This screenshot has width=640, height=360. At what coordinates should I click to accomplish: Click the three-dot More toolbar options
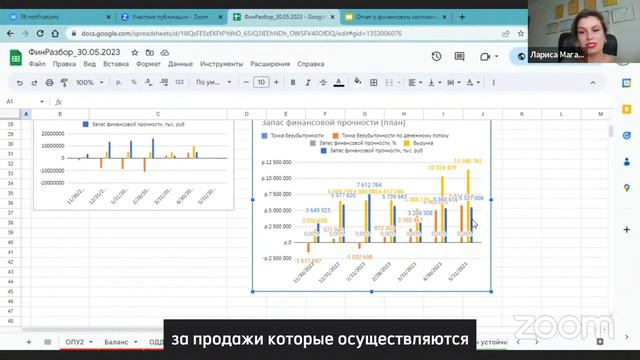point(493,82)
